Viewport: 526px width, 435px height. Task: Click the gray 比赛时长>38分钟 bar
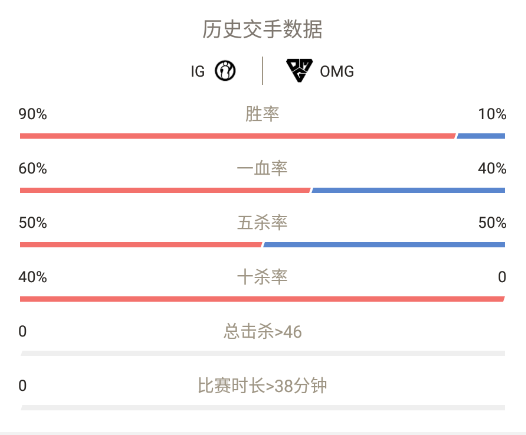click(263, 407)
